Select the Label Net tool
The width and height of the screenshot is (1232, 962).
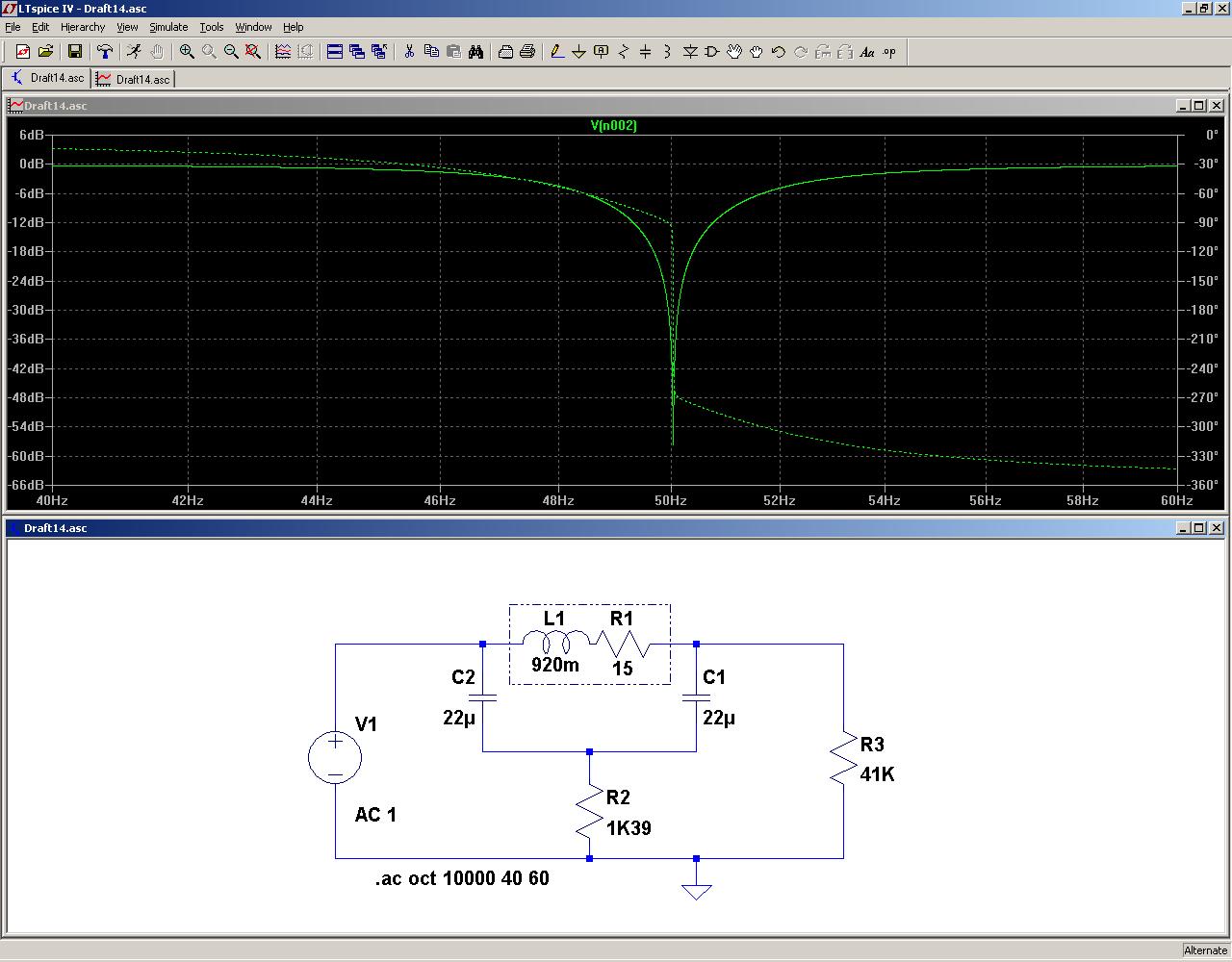click(x=602, y=52)
